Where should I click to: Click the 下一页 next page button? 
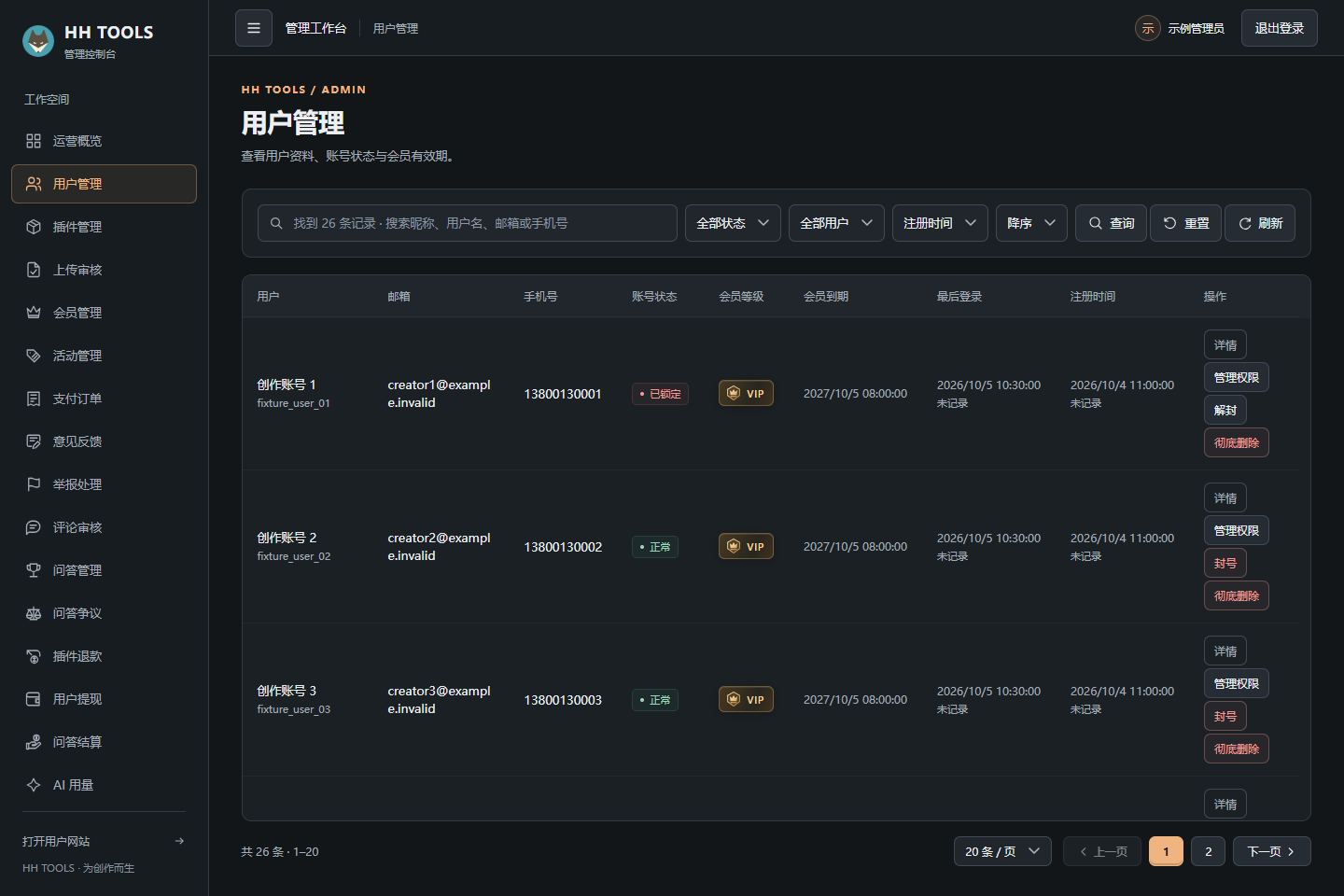point(1272,851)
